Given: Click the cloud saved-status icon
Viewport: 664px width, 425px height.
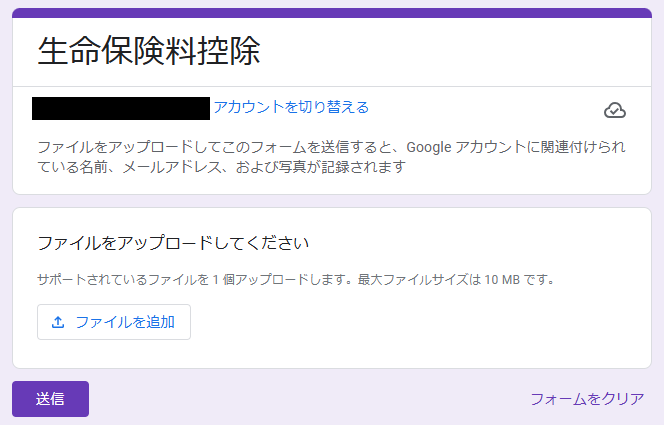Looking at the screenshot, I should click(x=614, y=110).
